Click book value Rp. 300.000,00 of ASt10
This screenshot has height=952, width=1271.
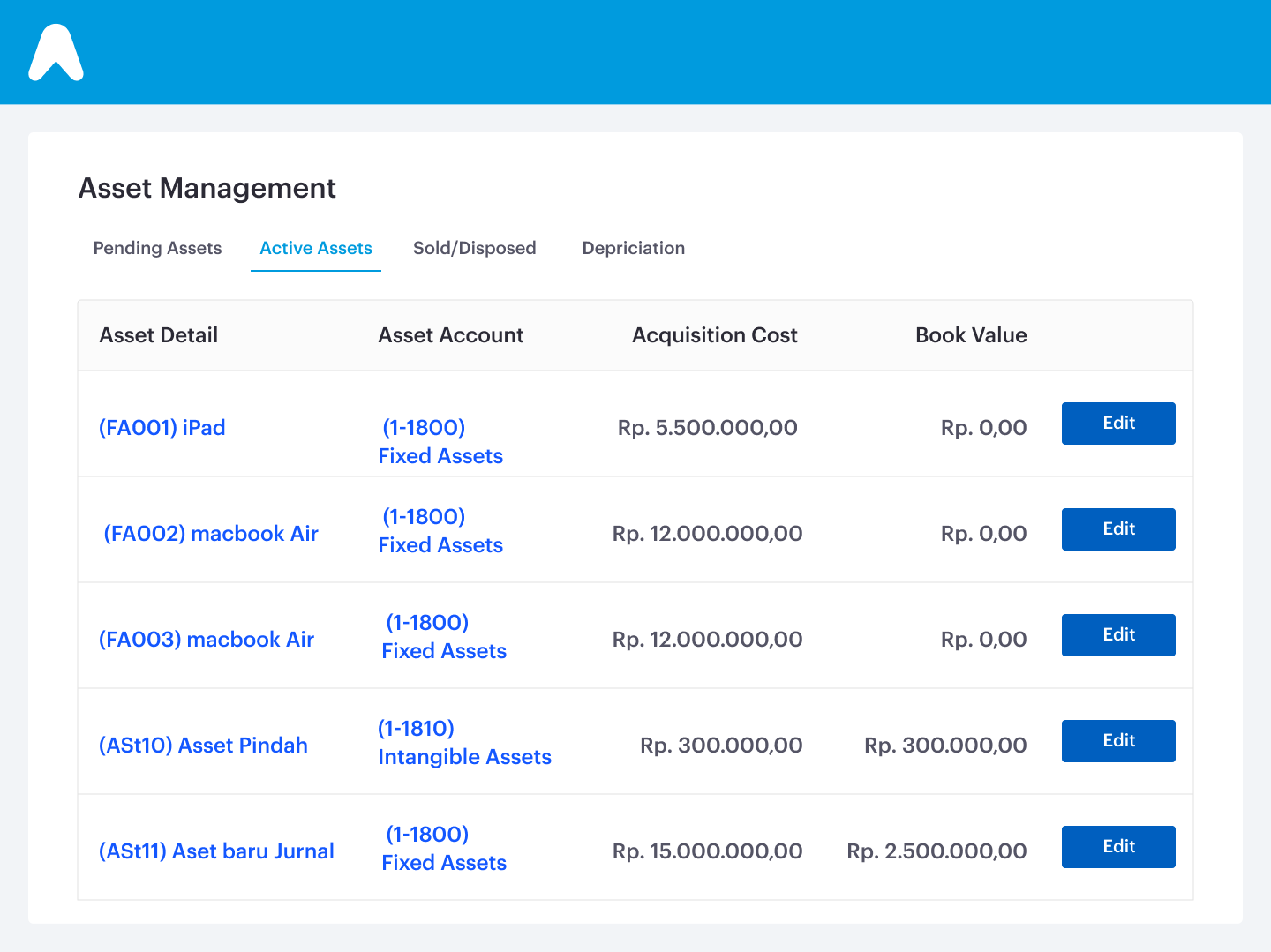[945, 746]
